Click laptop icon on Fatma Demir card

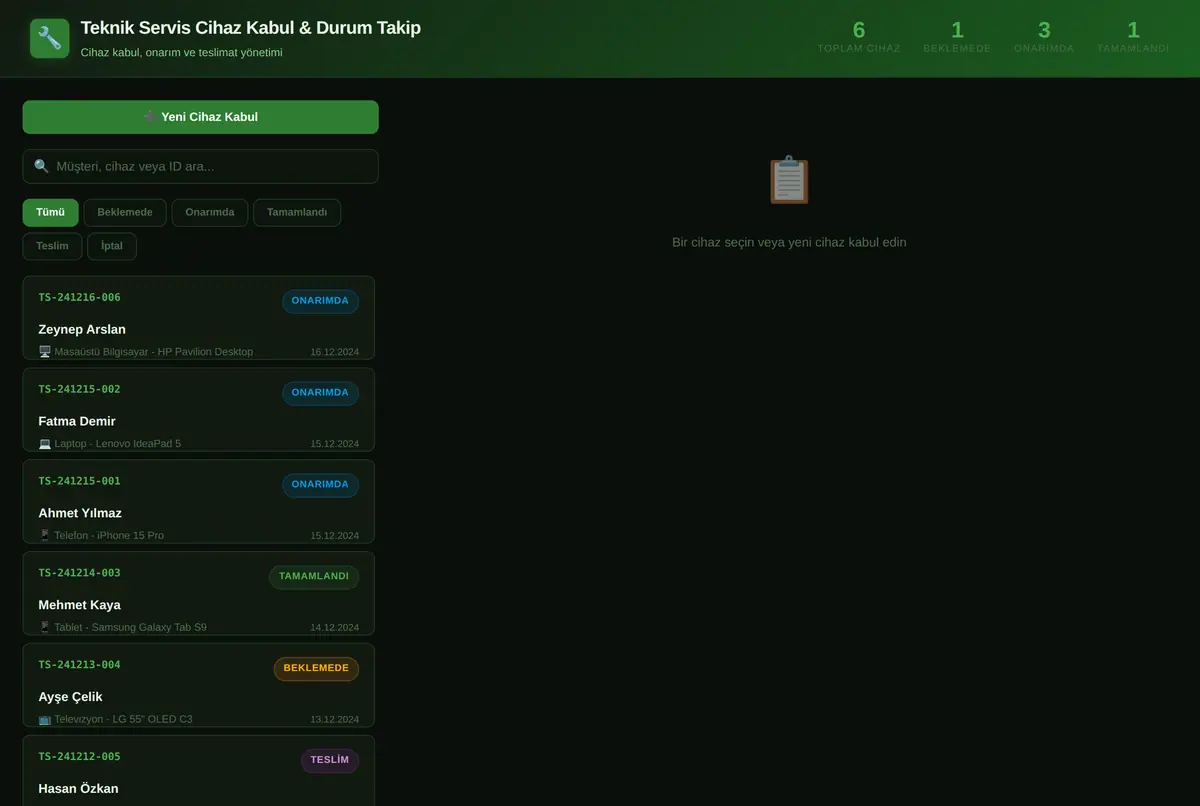(45, 444)
